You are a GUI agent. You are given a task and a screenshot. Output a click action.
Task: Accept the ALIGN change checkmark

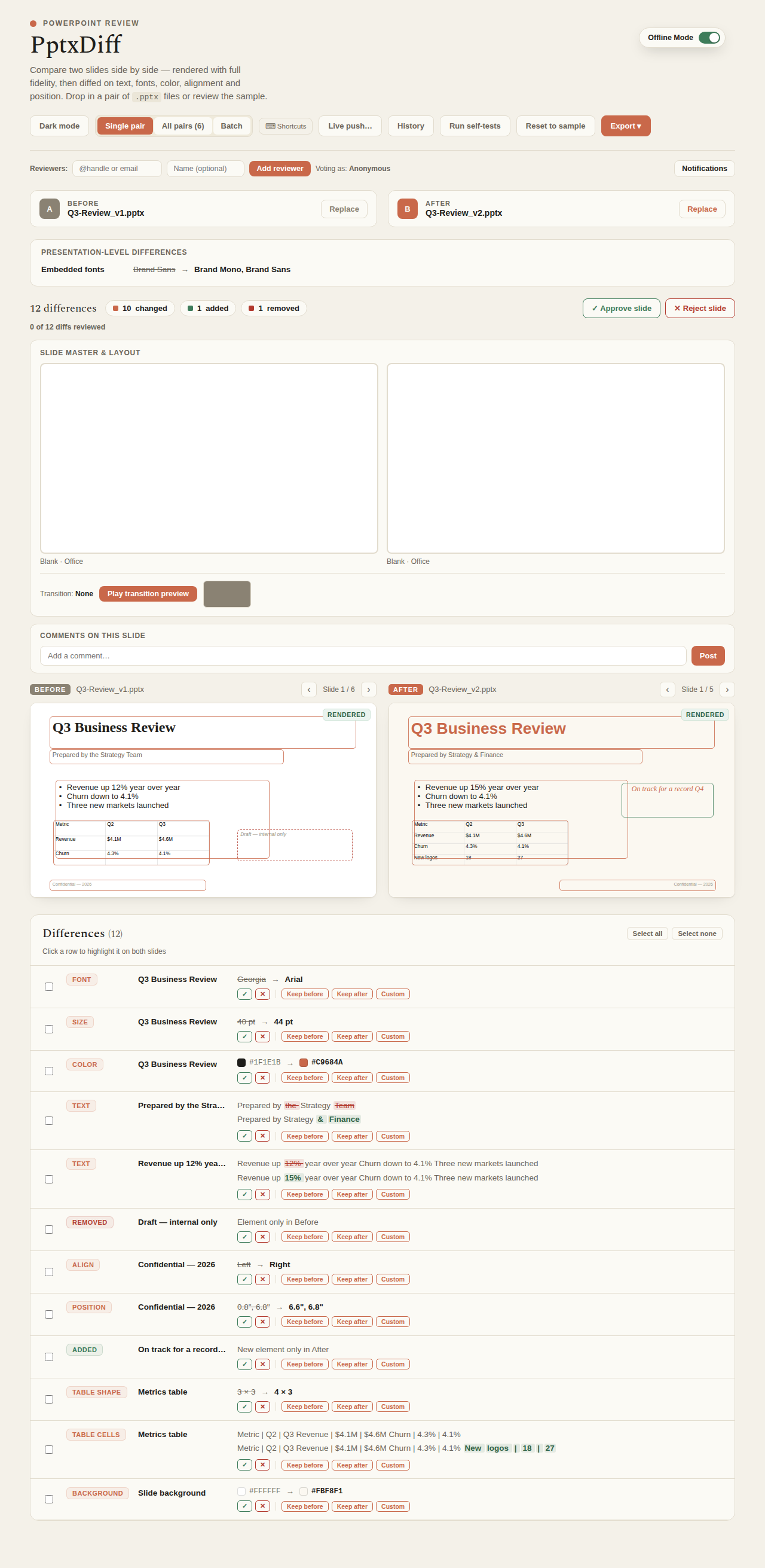[x=244, y=1280]
